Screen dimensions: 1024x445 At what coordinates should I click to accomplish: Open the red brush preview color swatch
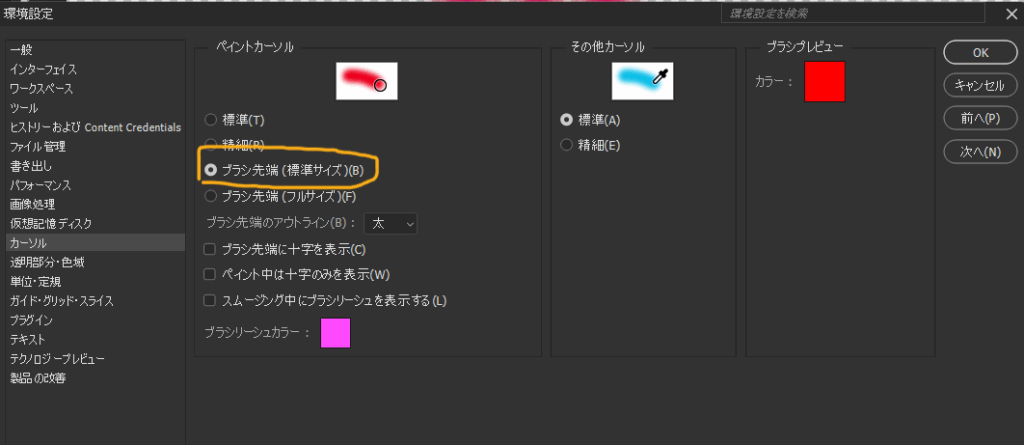[825, 81]
